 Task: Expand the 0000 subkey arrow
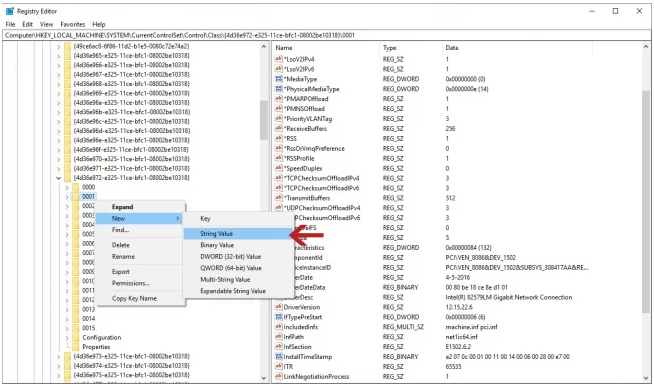[67, 187]
